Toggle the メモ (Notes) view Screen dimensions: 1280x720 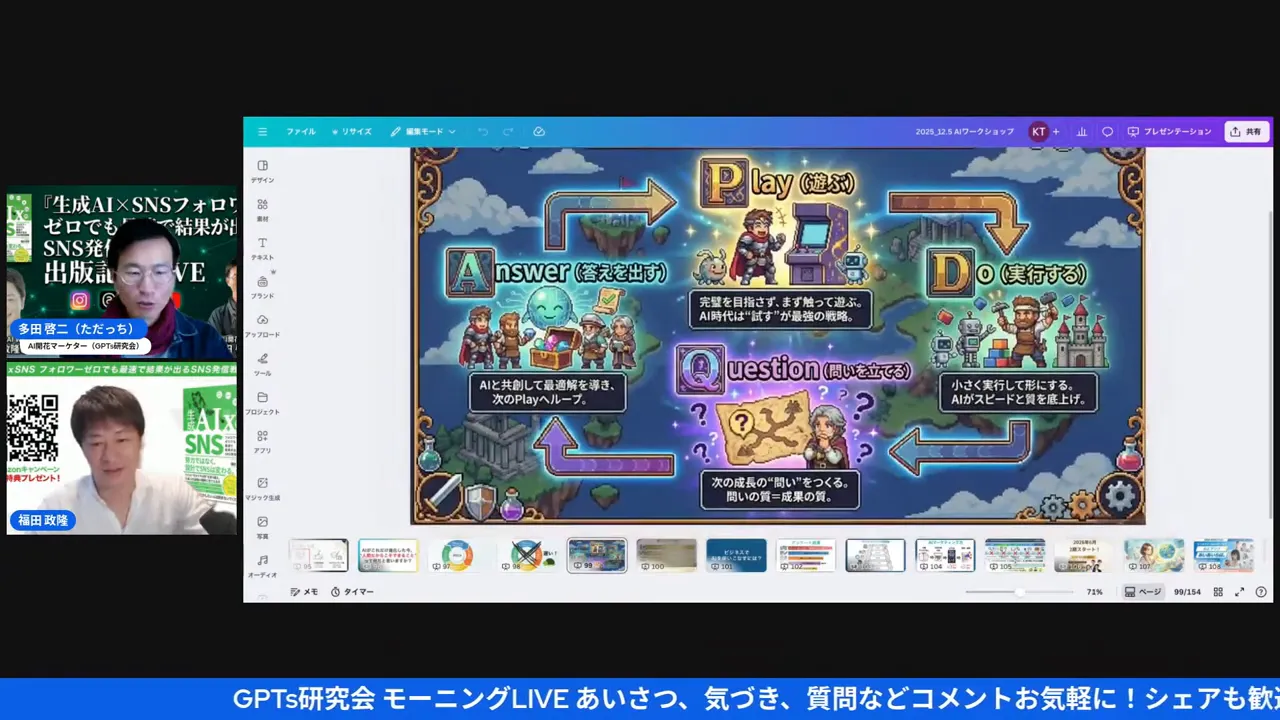click(x=305, y=591)
